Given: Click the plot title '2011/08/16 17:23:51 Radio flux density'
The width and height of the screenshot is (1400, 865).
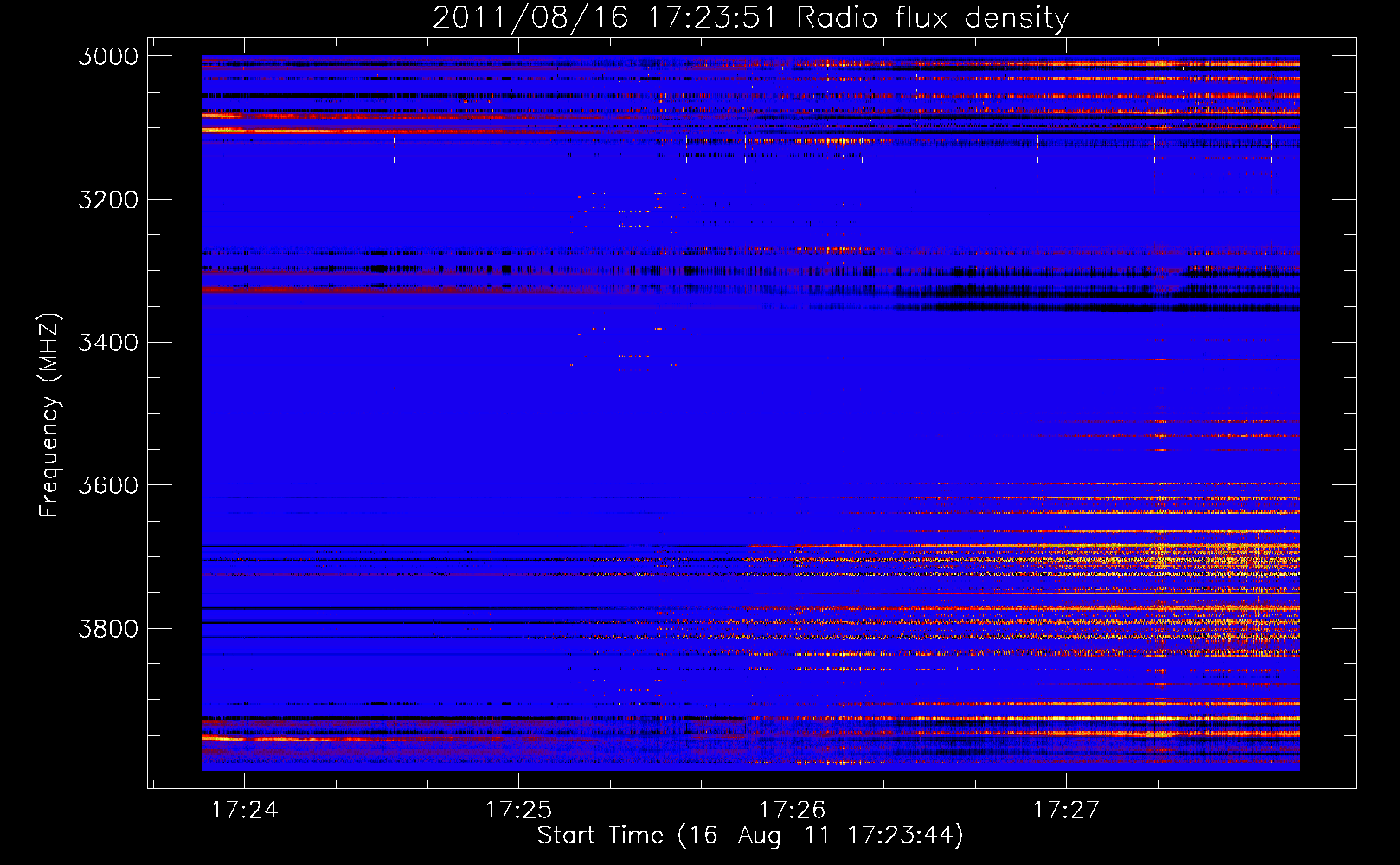Looking at the screenshot, I should 750,17.
